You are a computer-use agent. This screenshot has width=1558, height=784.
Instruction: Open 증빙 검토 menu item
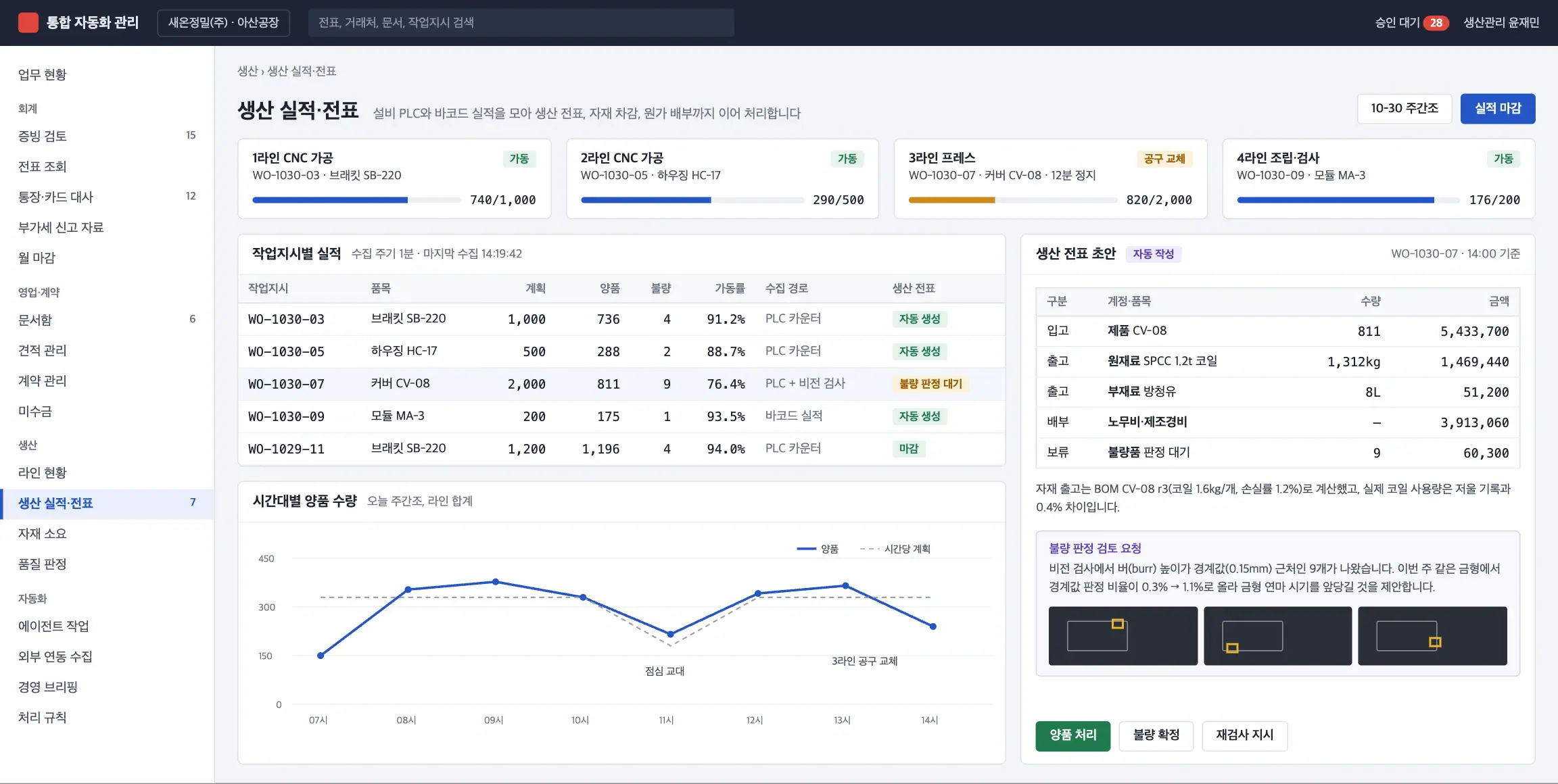click(x=107, y=136)
